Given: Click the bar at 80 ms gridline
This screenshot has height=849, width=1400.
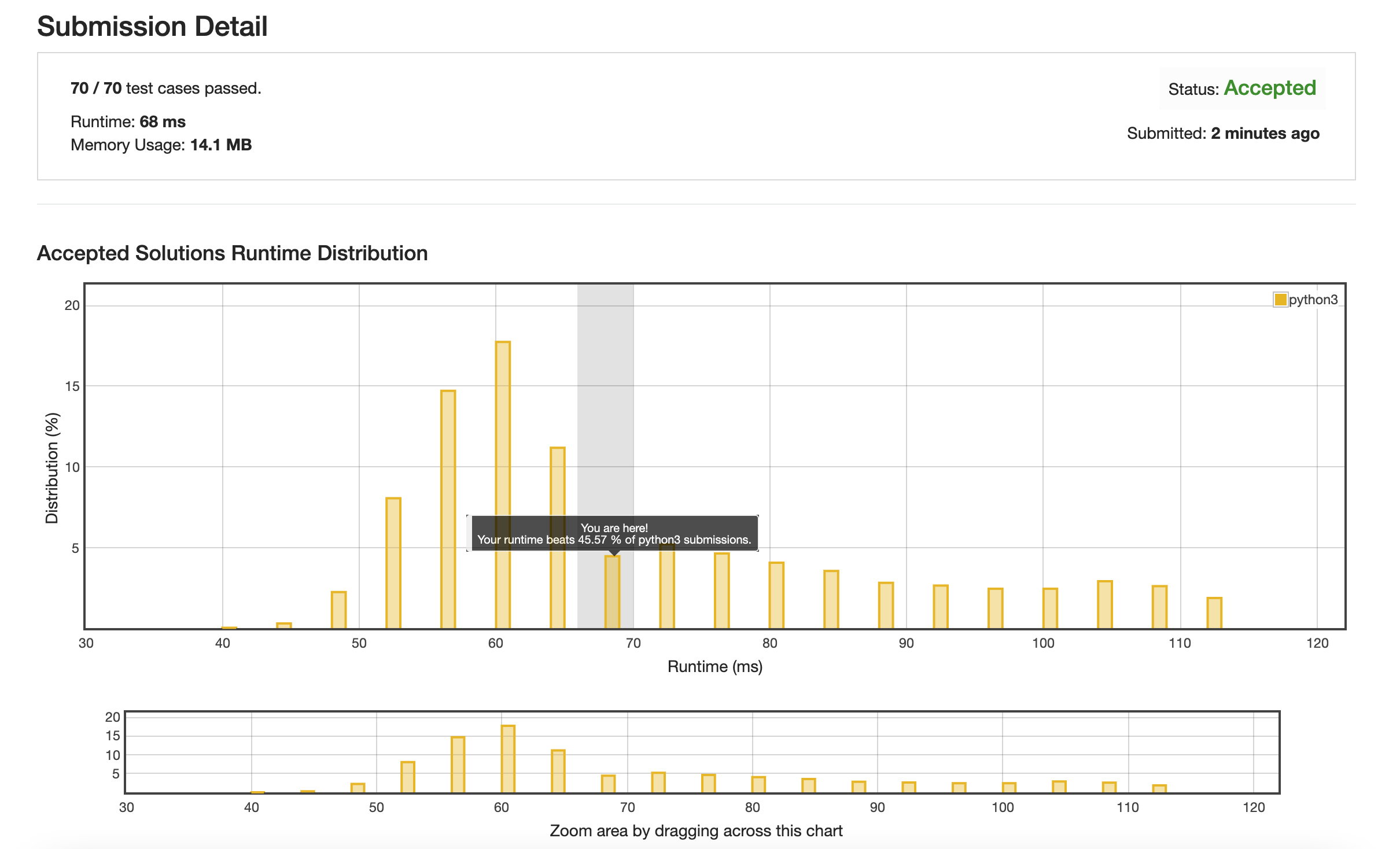Looking at the screenshot, I should (x=776, y=596).
